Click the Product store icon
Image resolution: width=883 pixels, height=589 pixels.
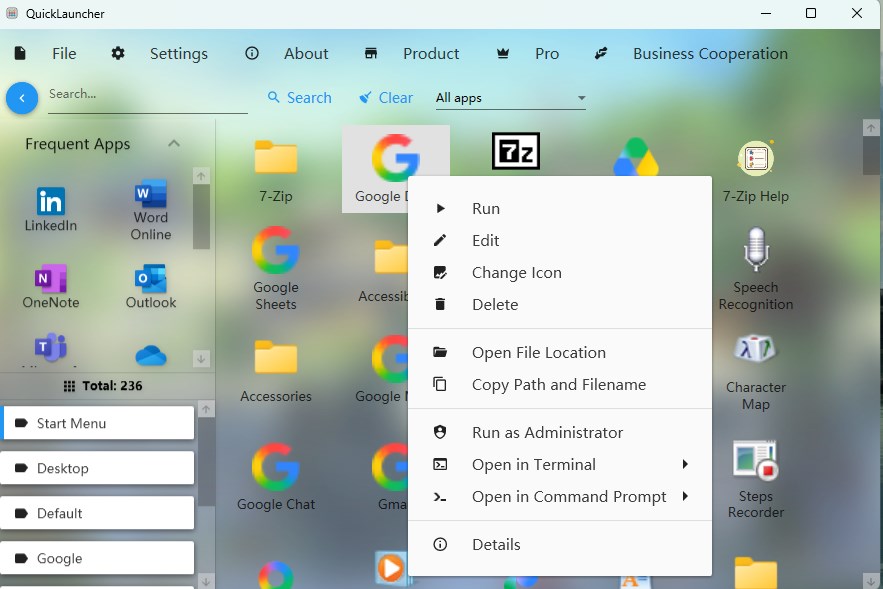371,53
